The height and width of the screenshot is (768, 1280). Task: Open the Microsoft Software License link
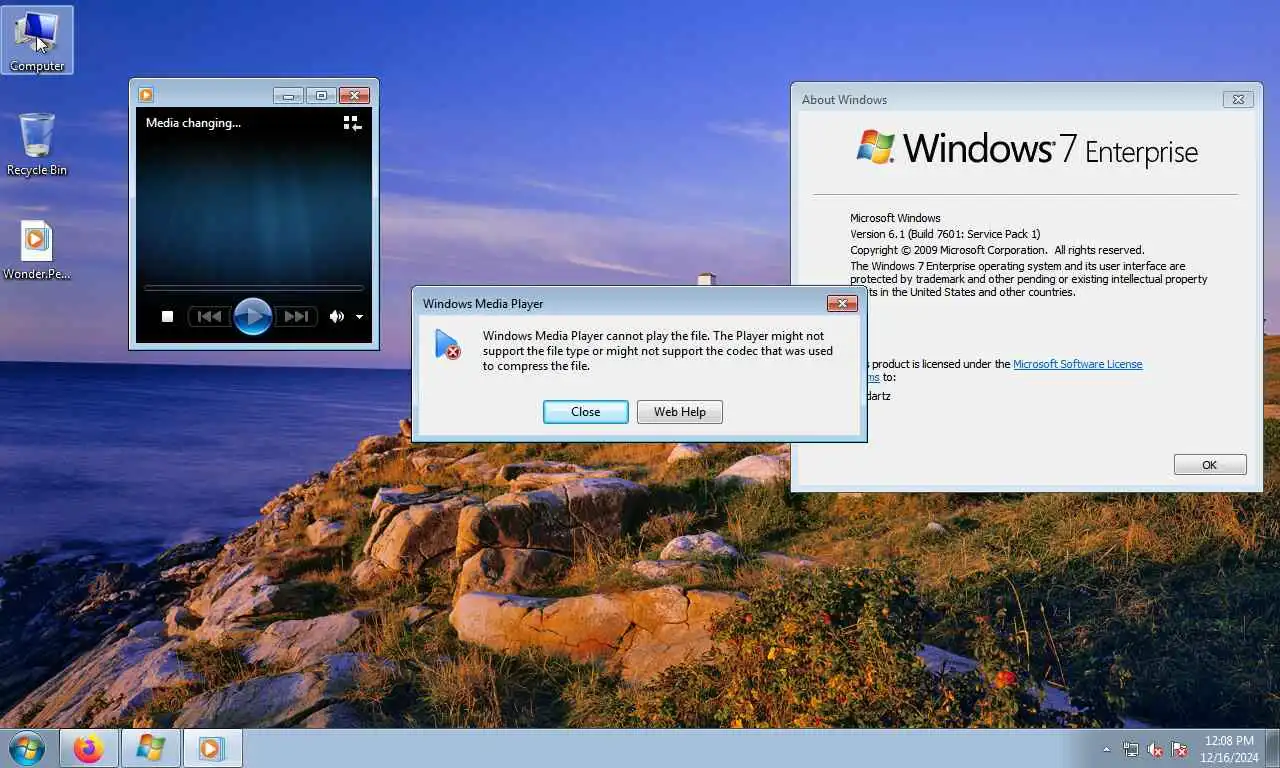pos(1077,364)
